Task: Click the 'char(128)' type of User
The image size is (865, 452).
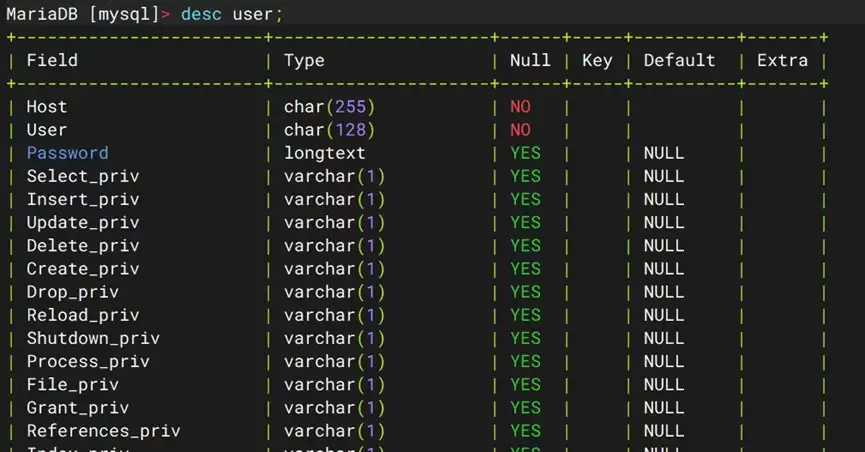Action: pyautogui.click(x=329, y=130)
